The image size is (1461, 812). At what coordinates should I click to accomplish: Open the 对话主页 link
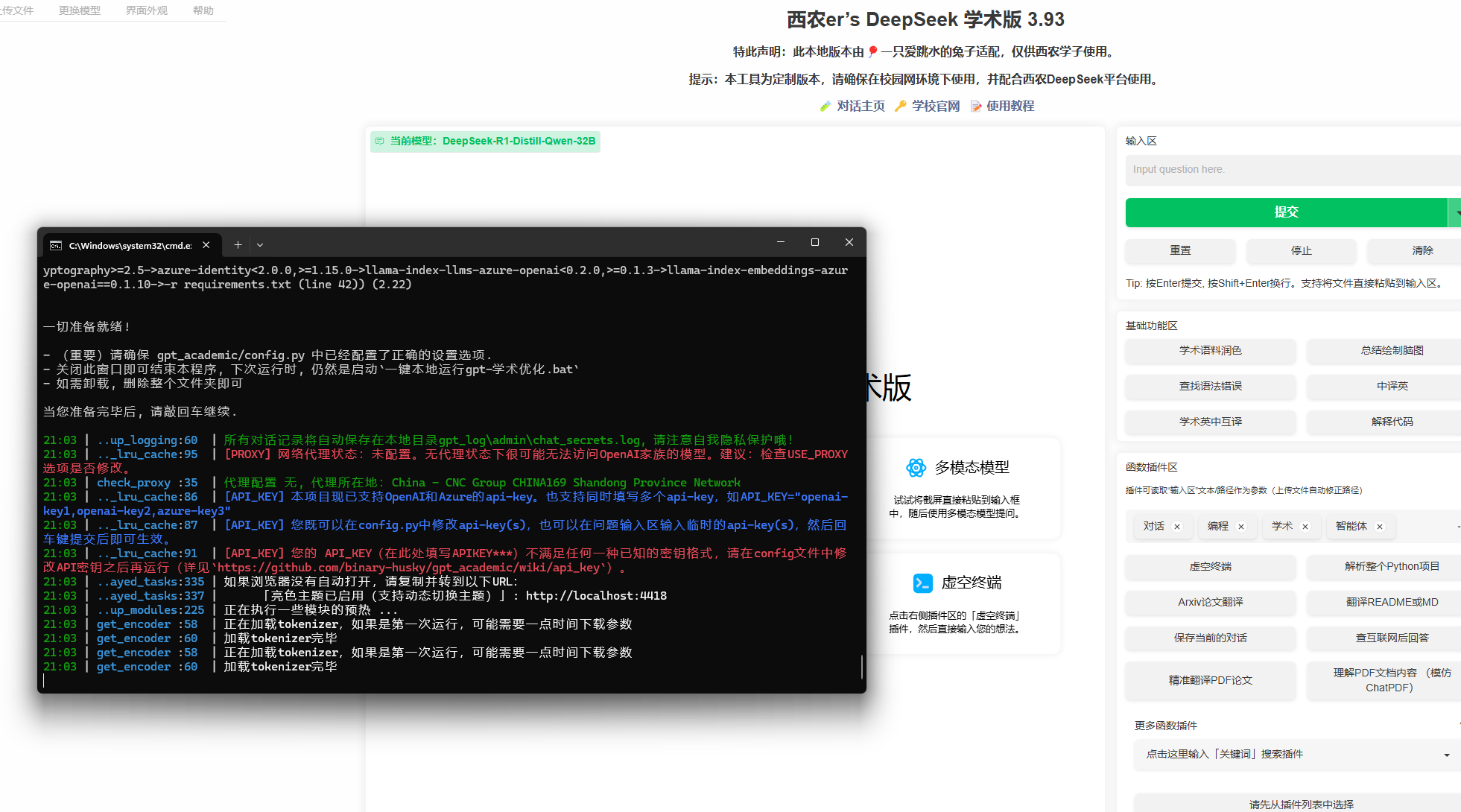[861, 107]
